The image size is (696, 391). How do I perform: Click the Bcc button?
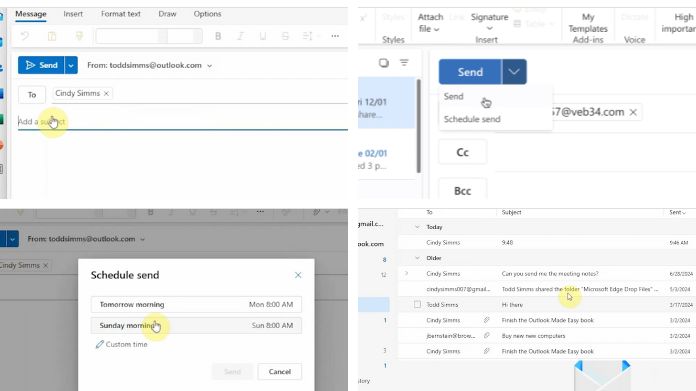(x=463, y=191)
